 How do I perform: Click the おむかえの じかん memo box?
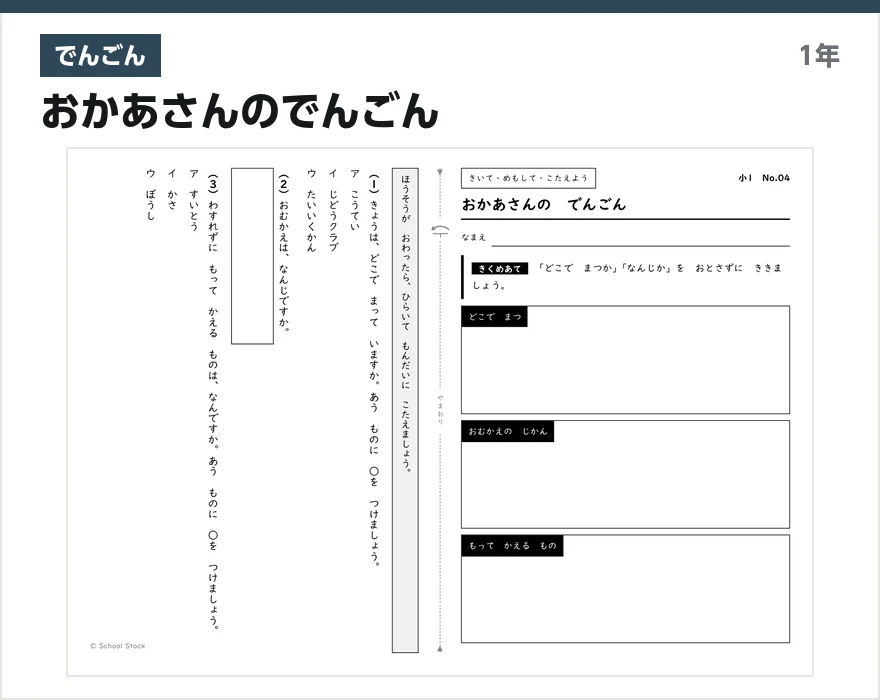click(625, 474)
